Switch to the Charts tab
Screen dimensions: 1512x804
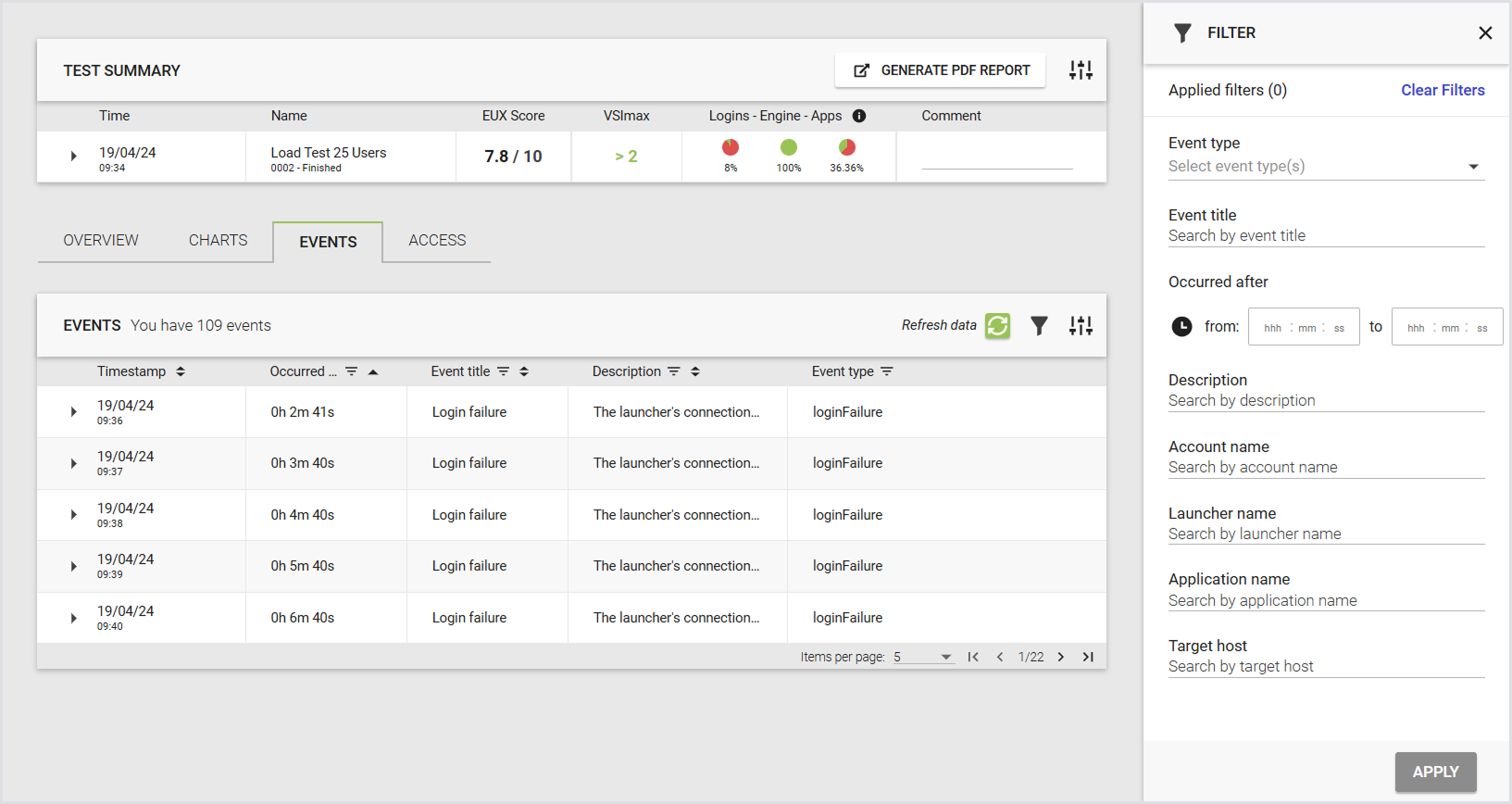point(218,241)
